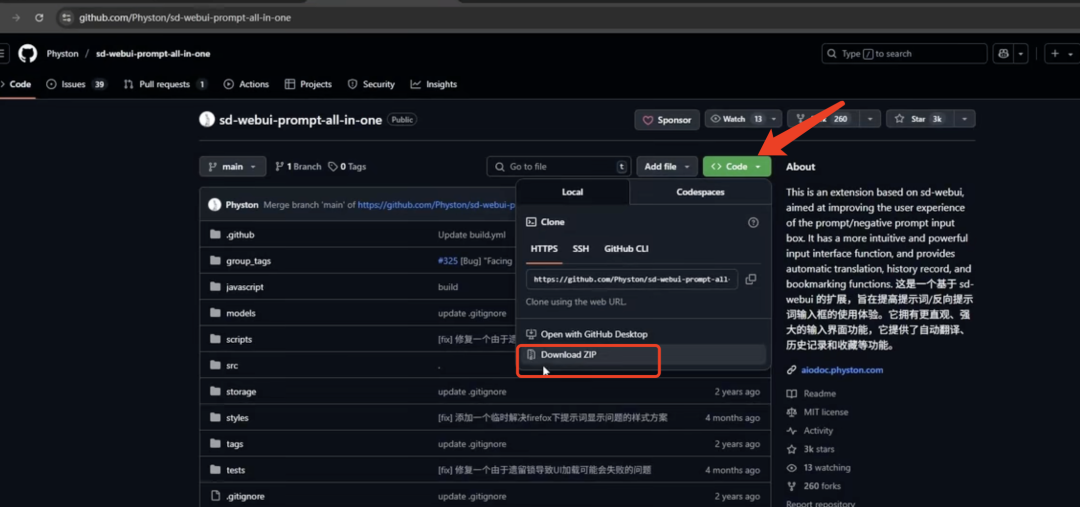This screenshot has height=507, width=1080.
Task: Open the javascript folder
Action: (245, 287)
